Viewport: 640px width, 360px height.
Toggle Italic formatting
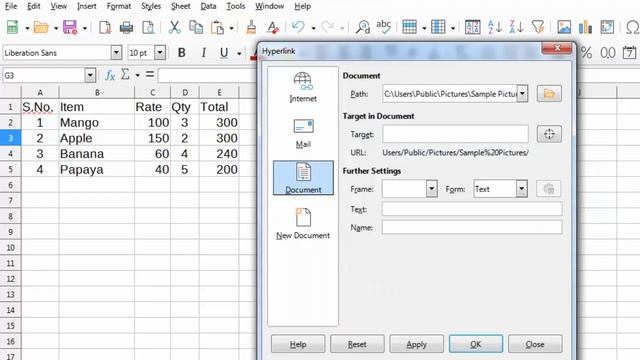tap(203, 53)
